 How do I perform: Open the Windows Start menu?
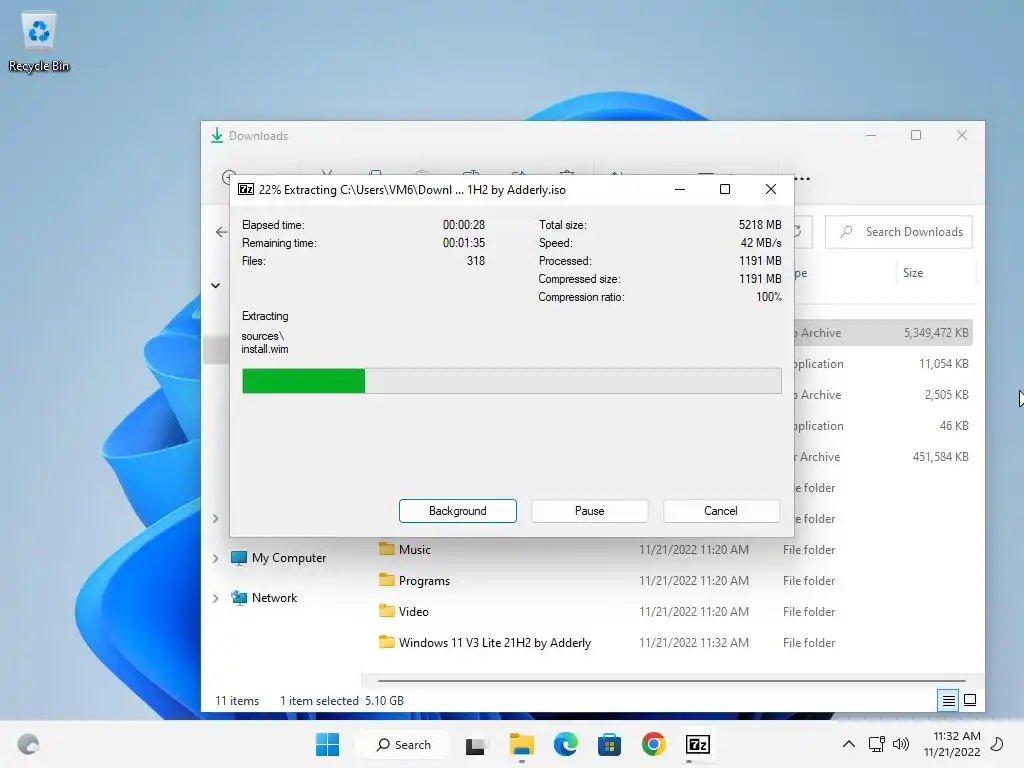(327, 744)
